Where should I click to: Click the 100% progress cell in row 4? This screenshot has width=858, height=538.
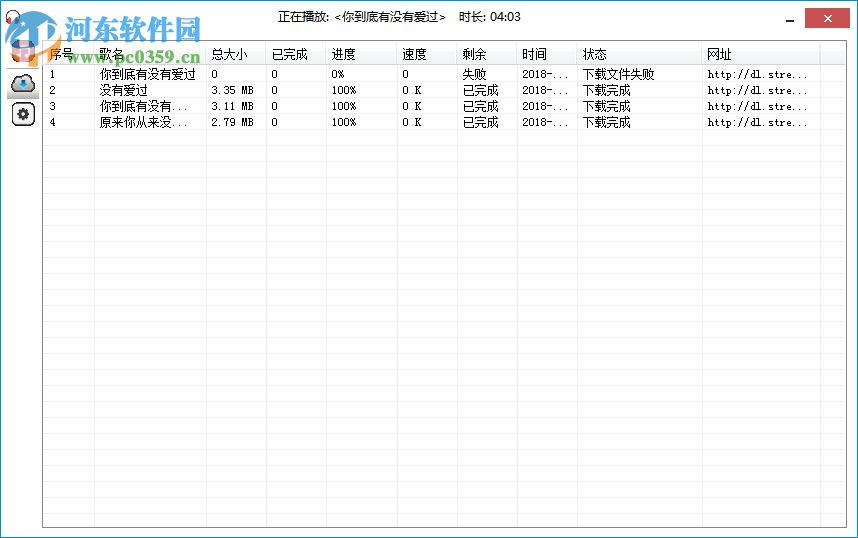click(x=344, y=122)
